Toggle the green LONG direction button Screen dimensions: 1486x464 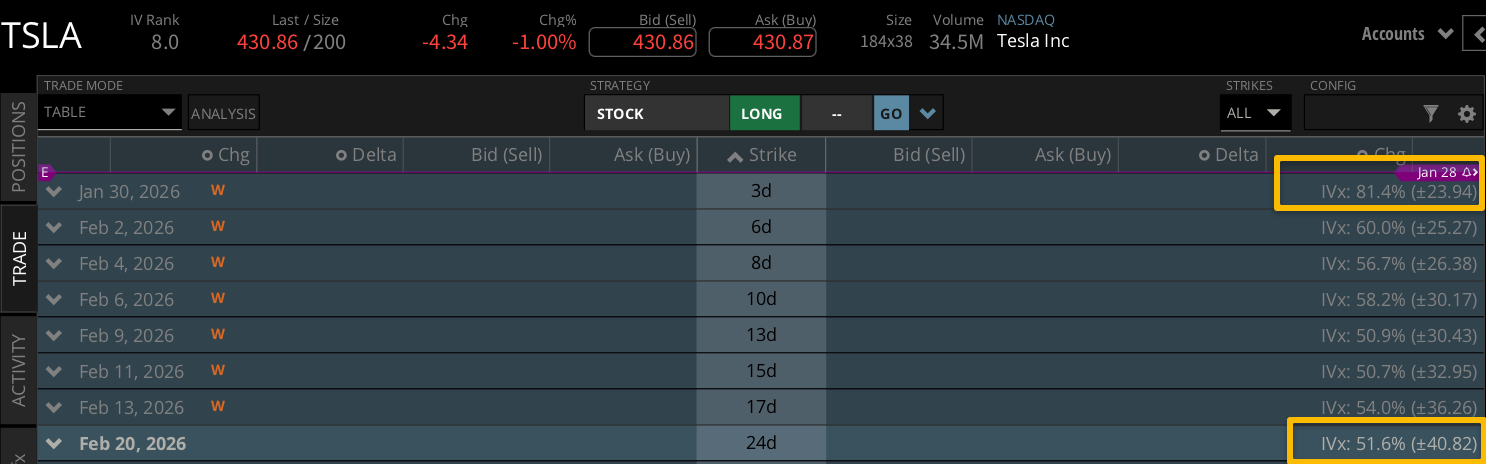click(x=764, y=113)
